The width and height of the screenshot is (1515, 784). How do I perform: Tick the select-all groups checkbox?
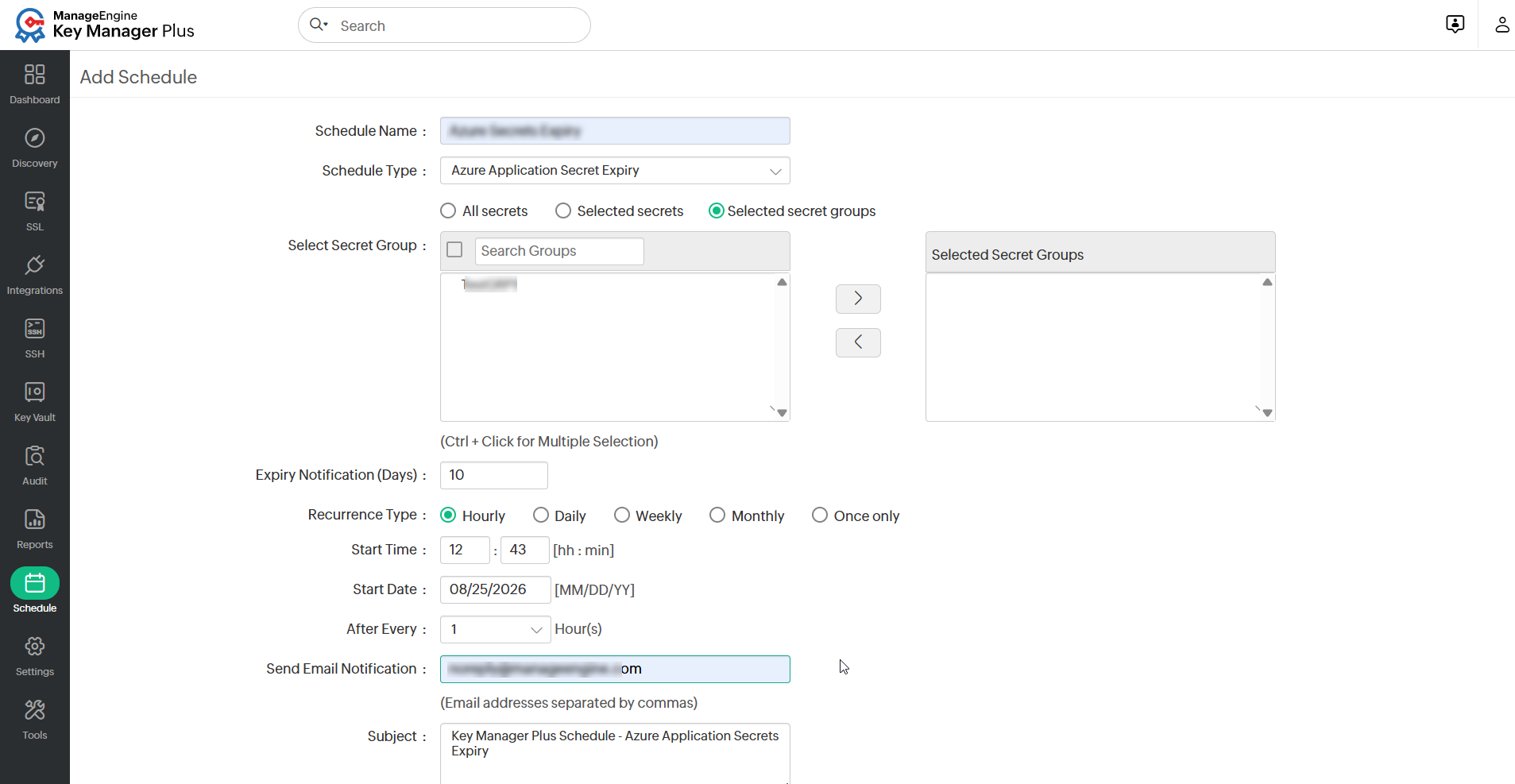pos(454,250)
